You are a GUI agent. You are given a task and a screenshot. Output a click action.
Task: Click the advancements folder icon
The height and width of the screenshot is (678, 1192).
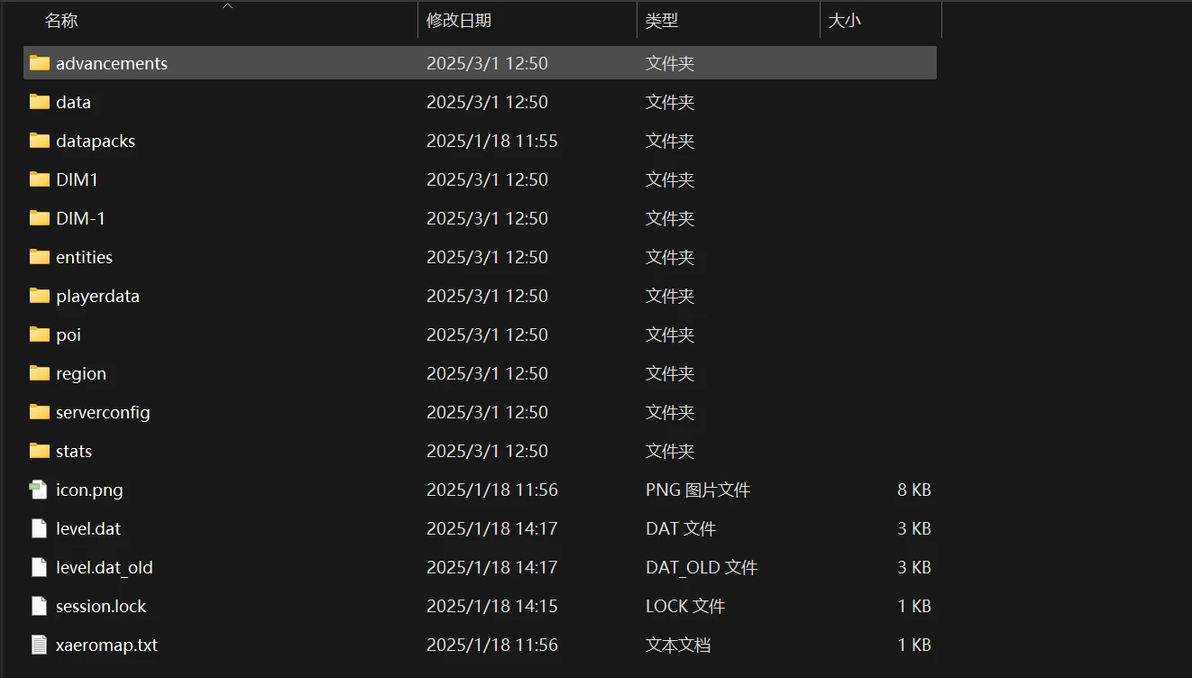pyautogui.click(x=40, y=63)
